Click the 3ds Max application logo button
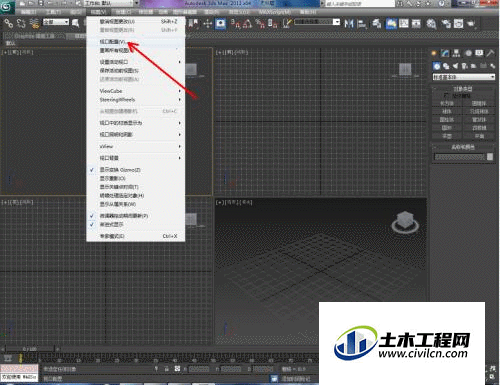This screenshot has width=500, height=385. (x=7, y=7)
